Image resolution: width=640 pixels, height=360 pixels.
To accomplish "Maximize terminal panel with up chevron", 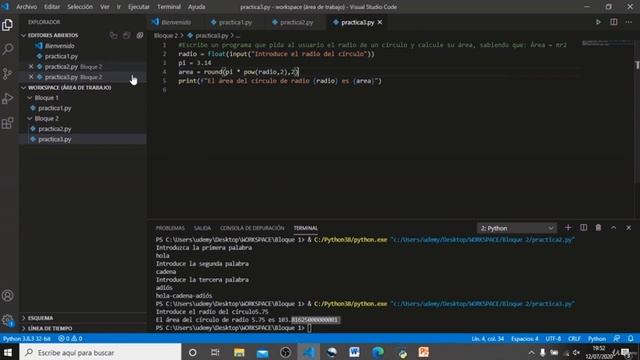I will 613,228.
